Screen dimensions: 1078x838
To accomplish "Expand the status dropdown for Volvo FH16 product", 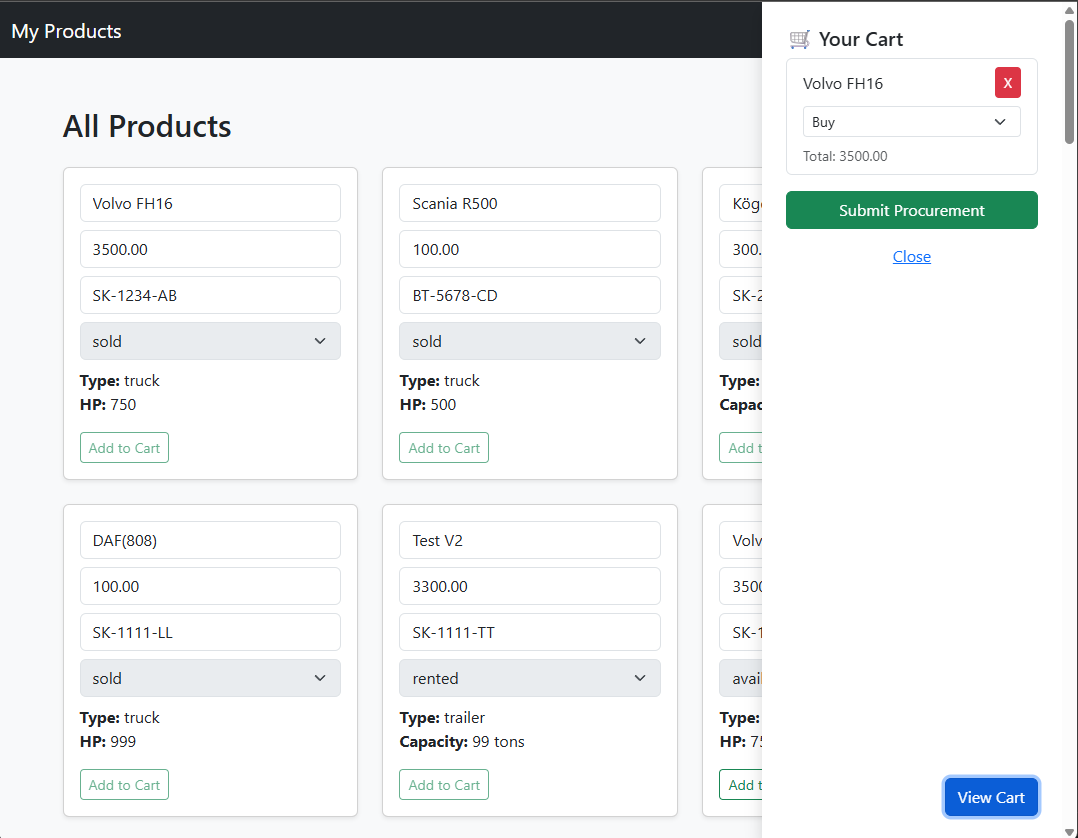I will (210, 341).
